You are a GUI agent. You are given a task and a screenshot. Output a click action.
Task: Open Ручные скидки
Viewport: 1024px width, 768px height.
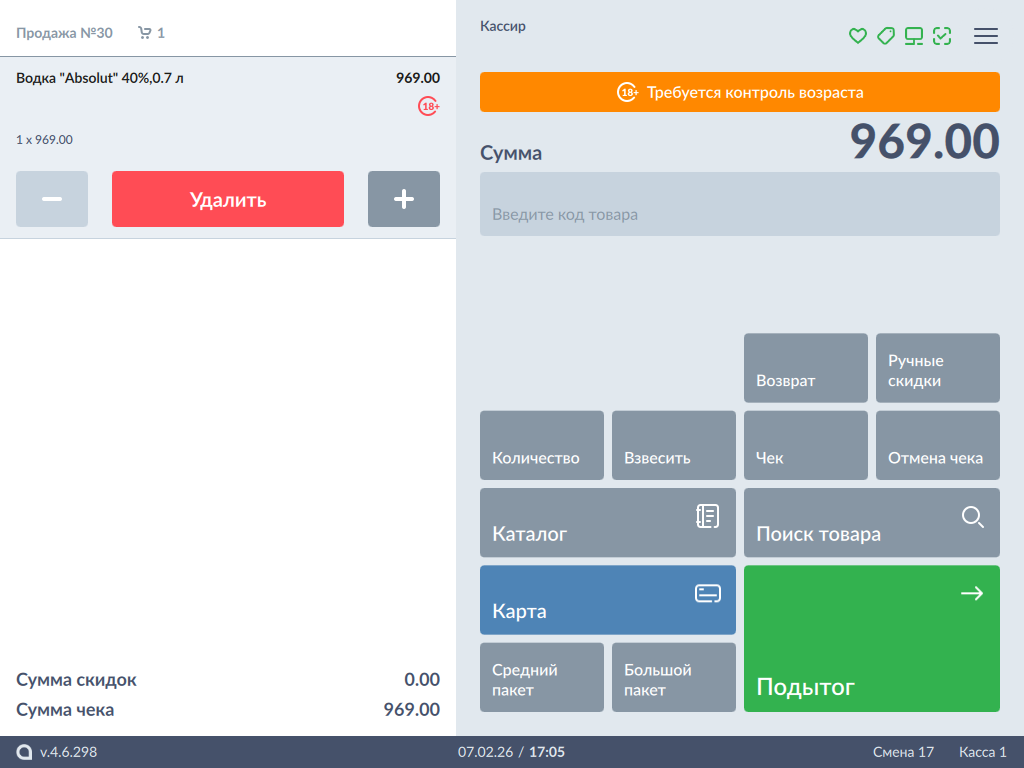point(938,368)
